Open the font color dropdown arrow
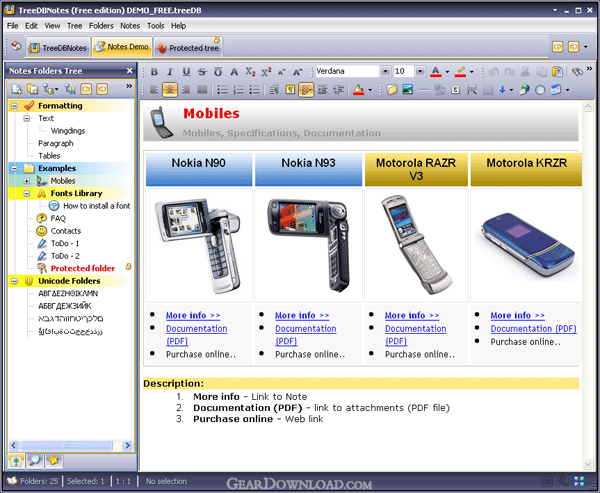Screen dimensions: 600x493 pyautogui.click(x=447, y=72)
